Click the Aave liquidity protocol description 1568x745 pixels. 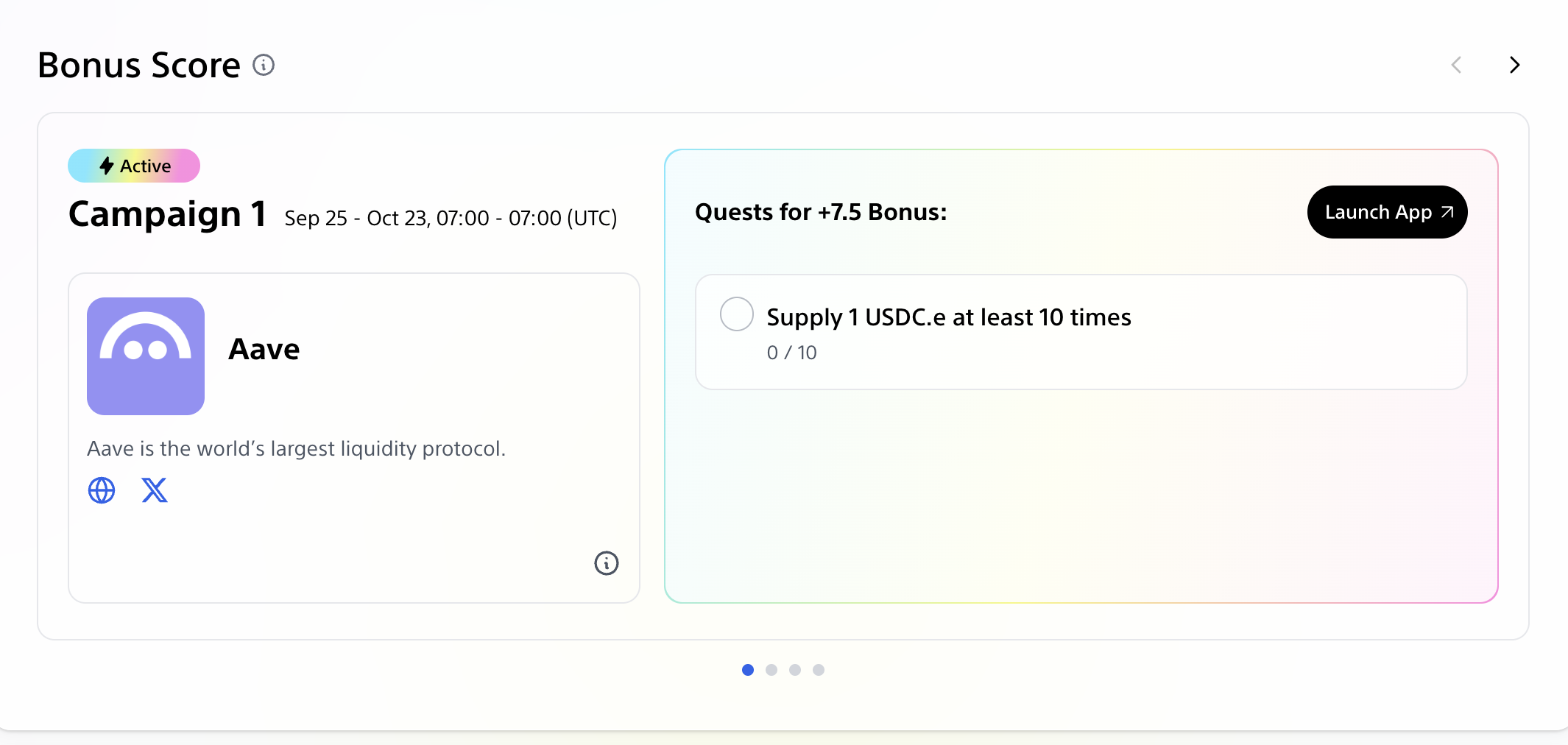[296, 449]
